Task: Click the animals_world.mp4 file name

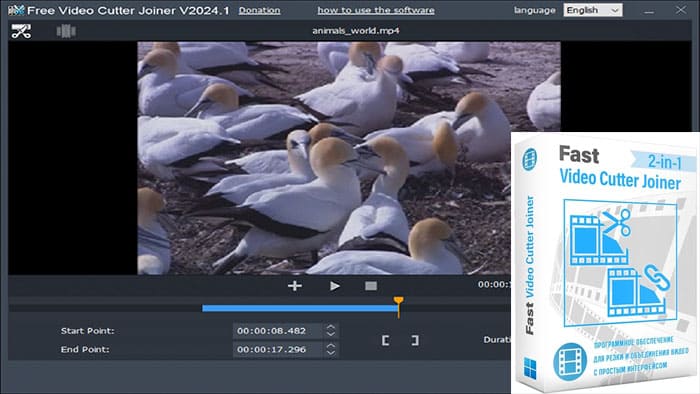Action: click(x=356, y=31)
